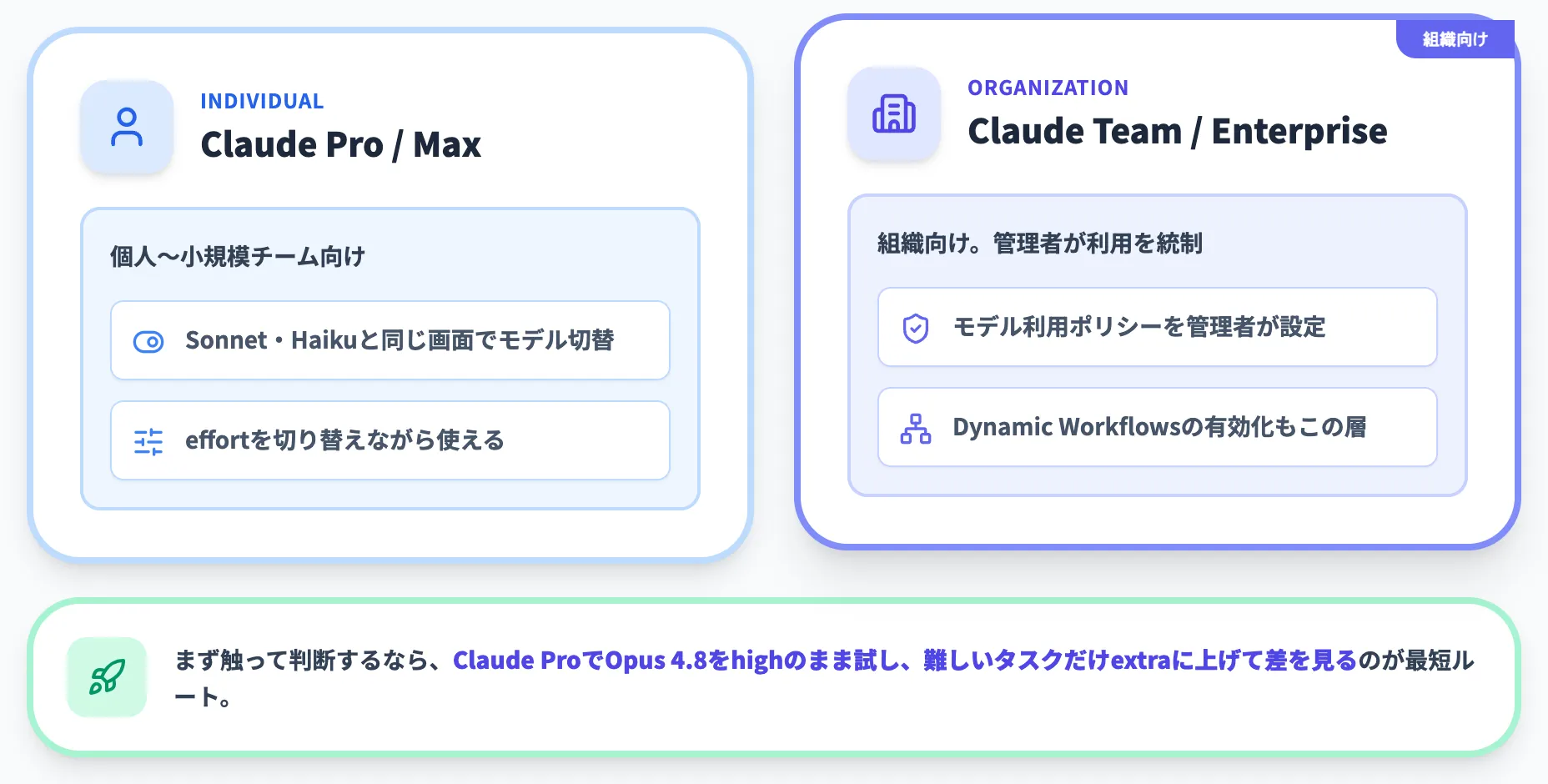Click the building icon beside Claude Team / Enterprise
This screenshot has height=784, width=1548.
point(894,113)
